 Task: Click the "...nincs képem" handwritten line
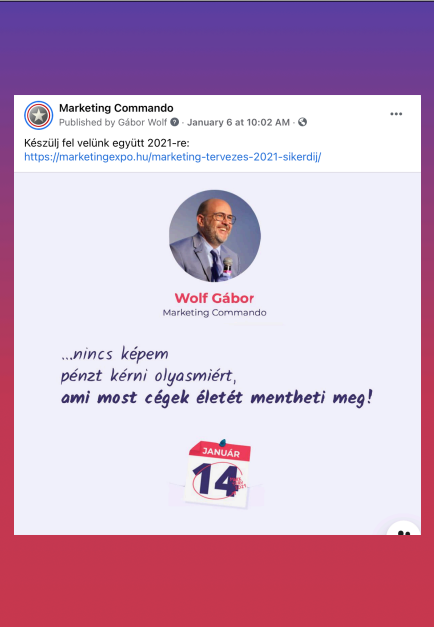[115, 354]
